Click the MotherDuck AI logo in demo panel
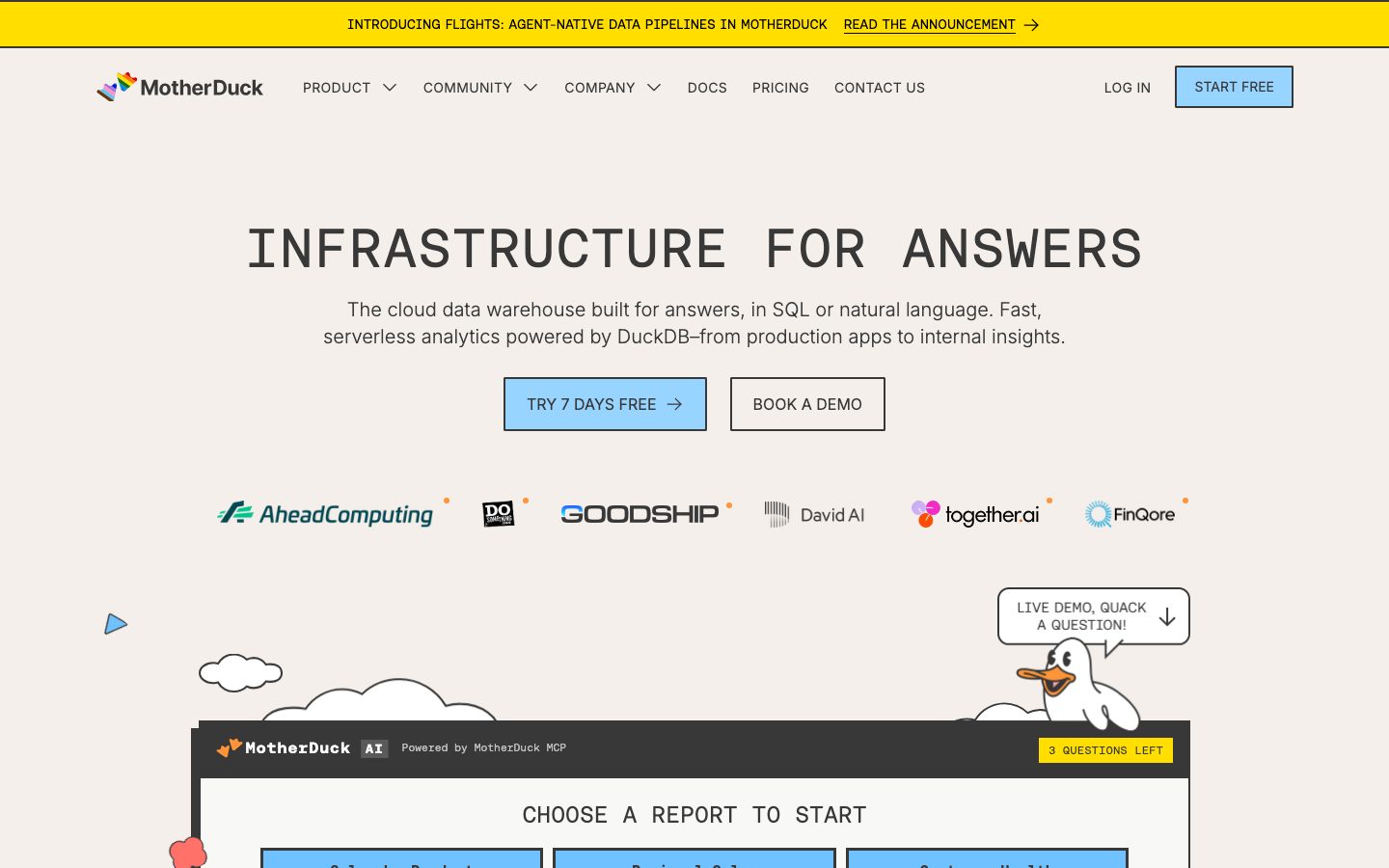Viewport: 1389px width, 868px height. click(x=284, y=747)
